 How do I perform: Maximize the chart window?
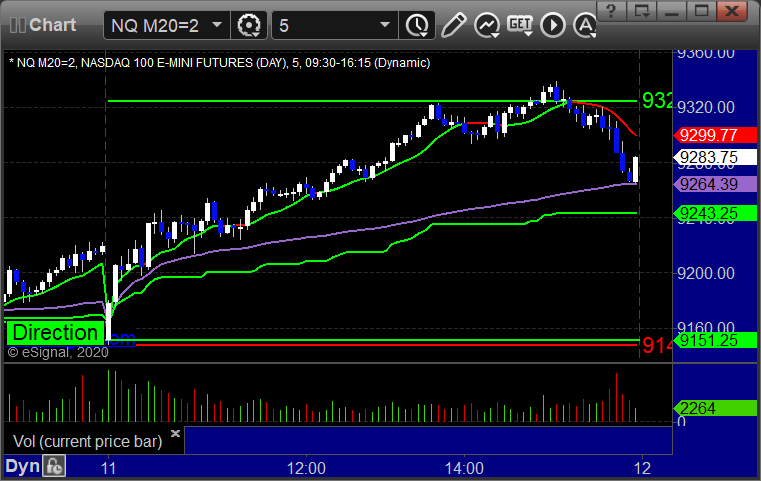(x=701, y=11)
